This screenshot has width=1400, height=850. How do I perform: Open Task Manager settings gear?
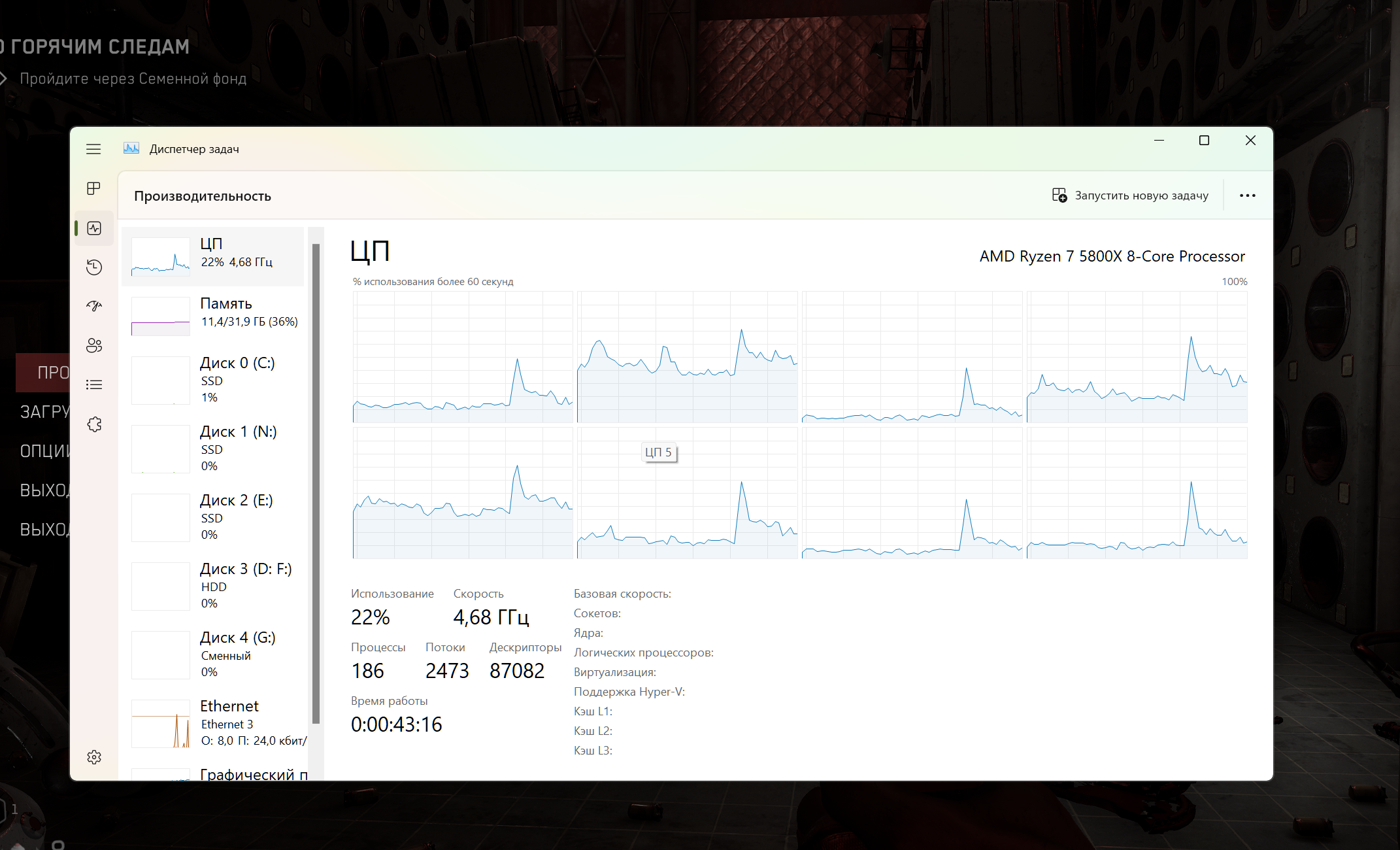pos(94,757)
